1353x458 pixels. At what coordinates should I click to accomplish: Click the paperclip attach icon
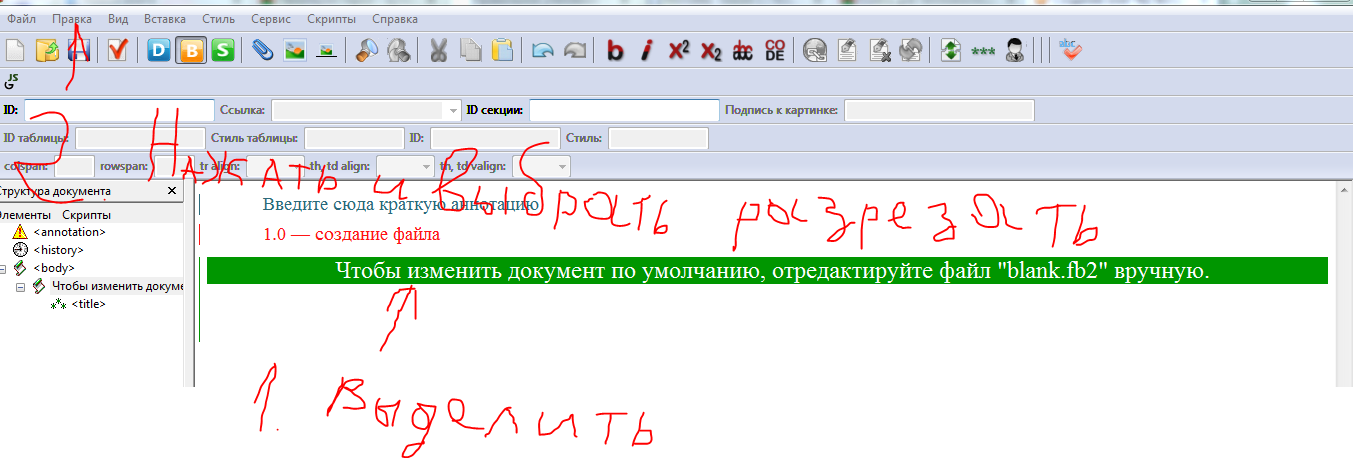(x=262, y=50)
